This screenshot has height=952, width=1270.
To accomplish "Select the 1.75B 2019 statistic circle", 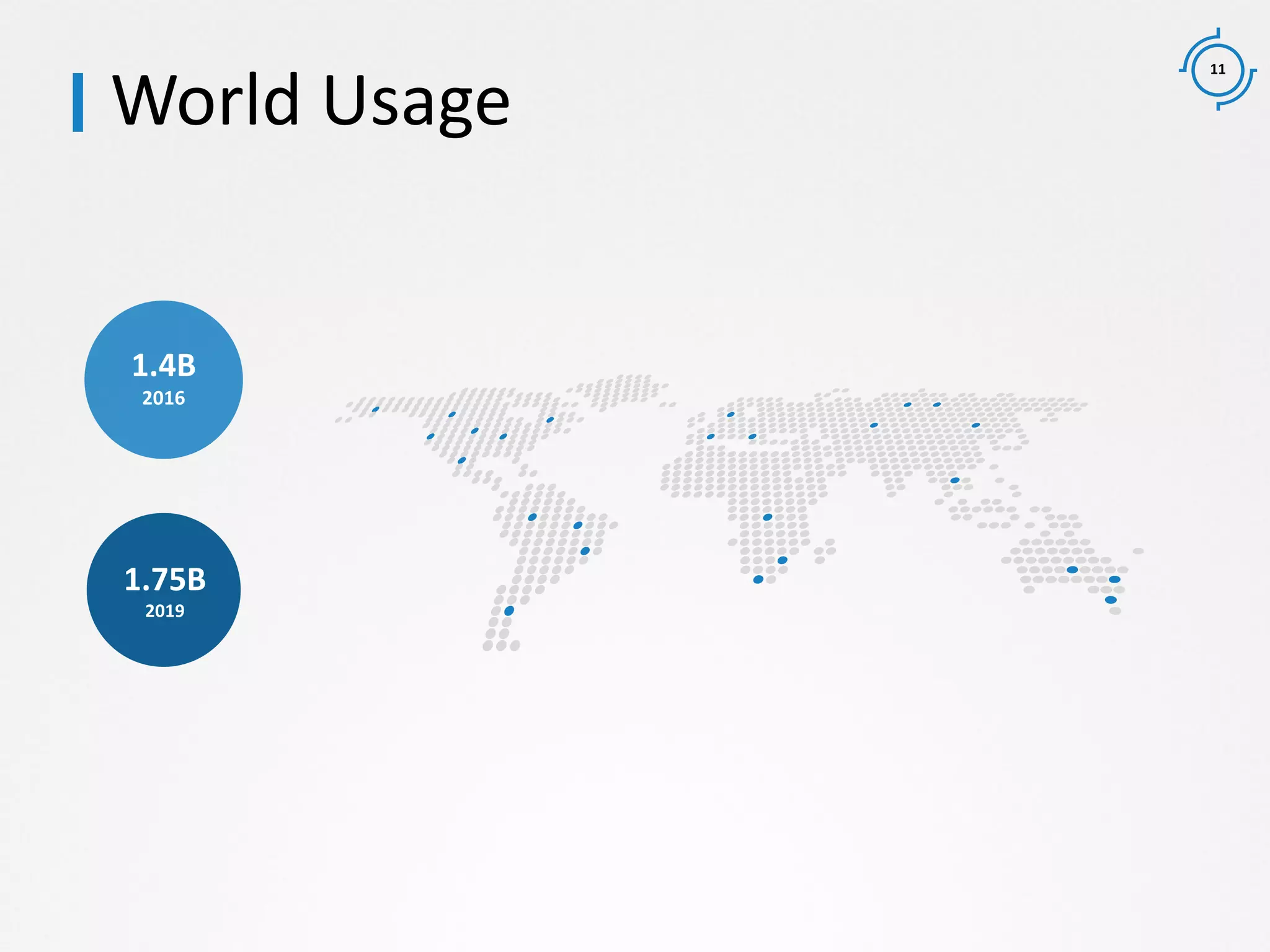I will [164, 590].
